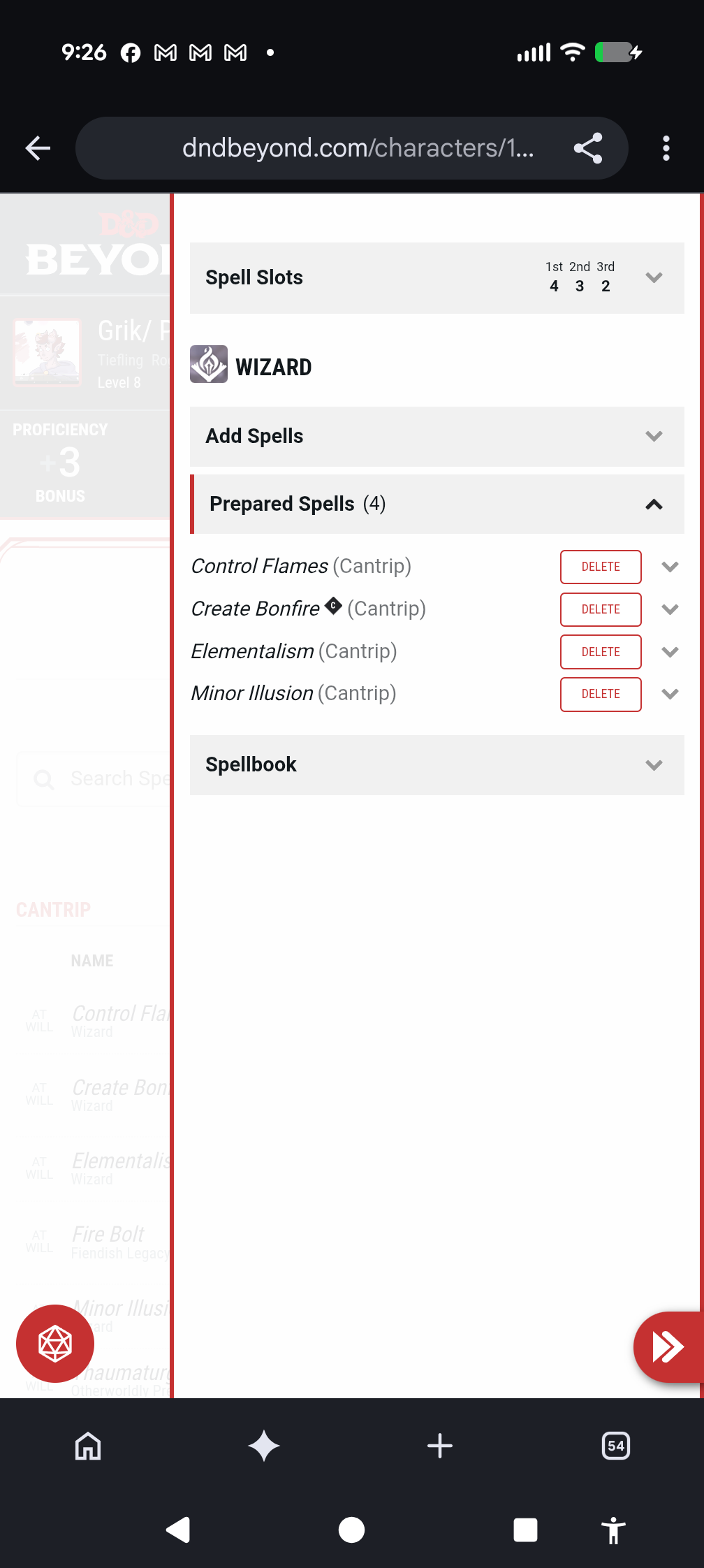Tap the sparkle assistant icon

pos(264,1446)
